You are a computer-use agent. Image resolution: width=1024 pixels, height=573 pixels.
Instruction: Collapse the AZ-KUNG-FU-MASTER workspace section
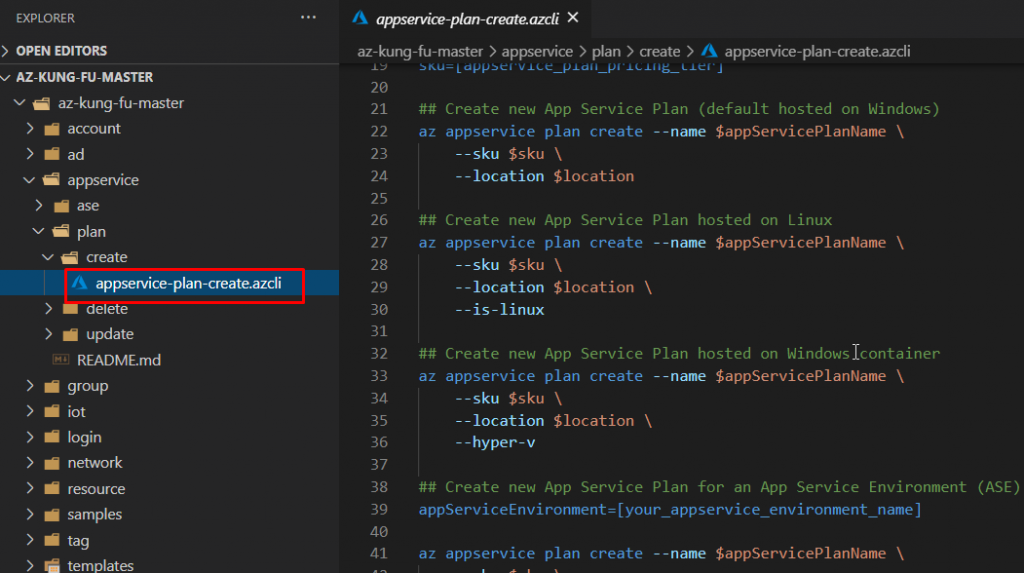8,77
